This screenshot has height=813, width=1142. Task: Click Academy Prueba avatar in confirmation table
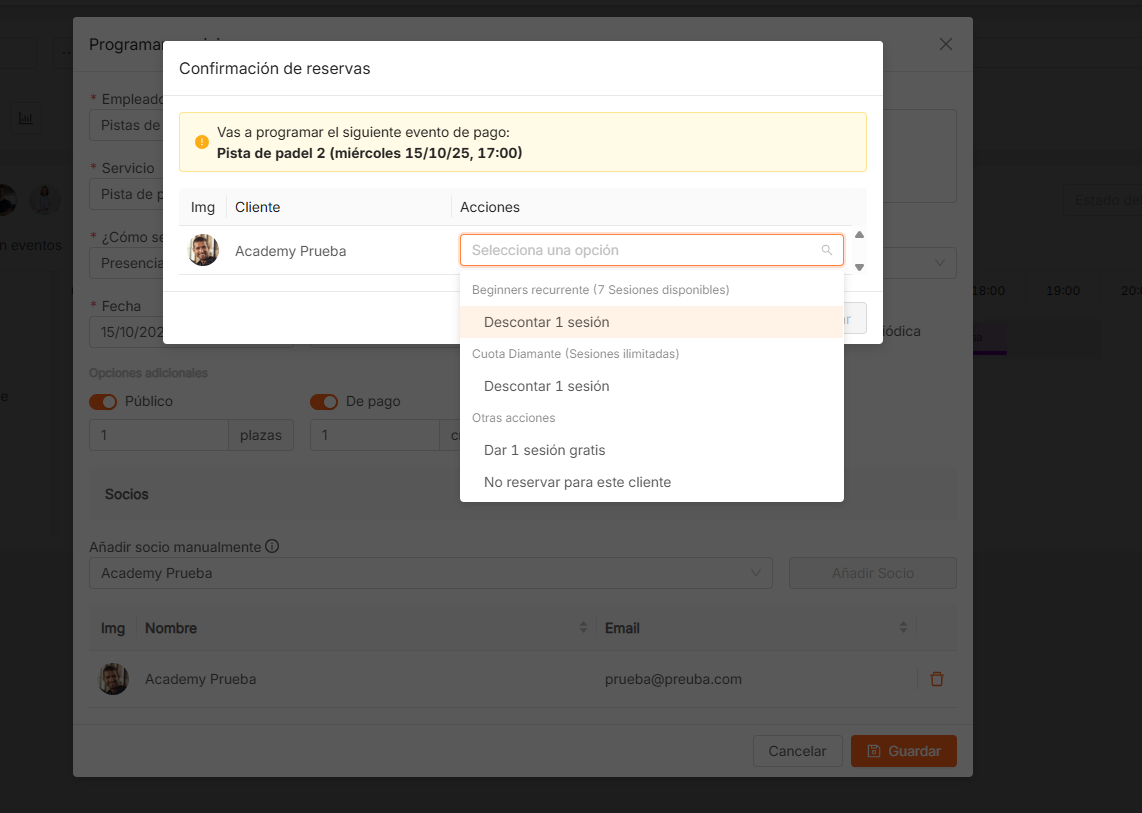coord(203,250)
